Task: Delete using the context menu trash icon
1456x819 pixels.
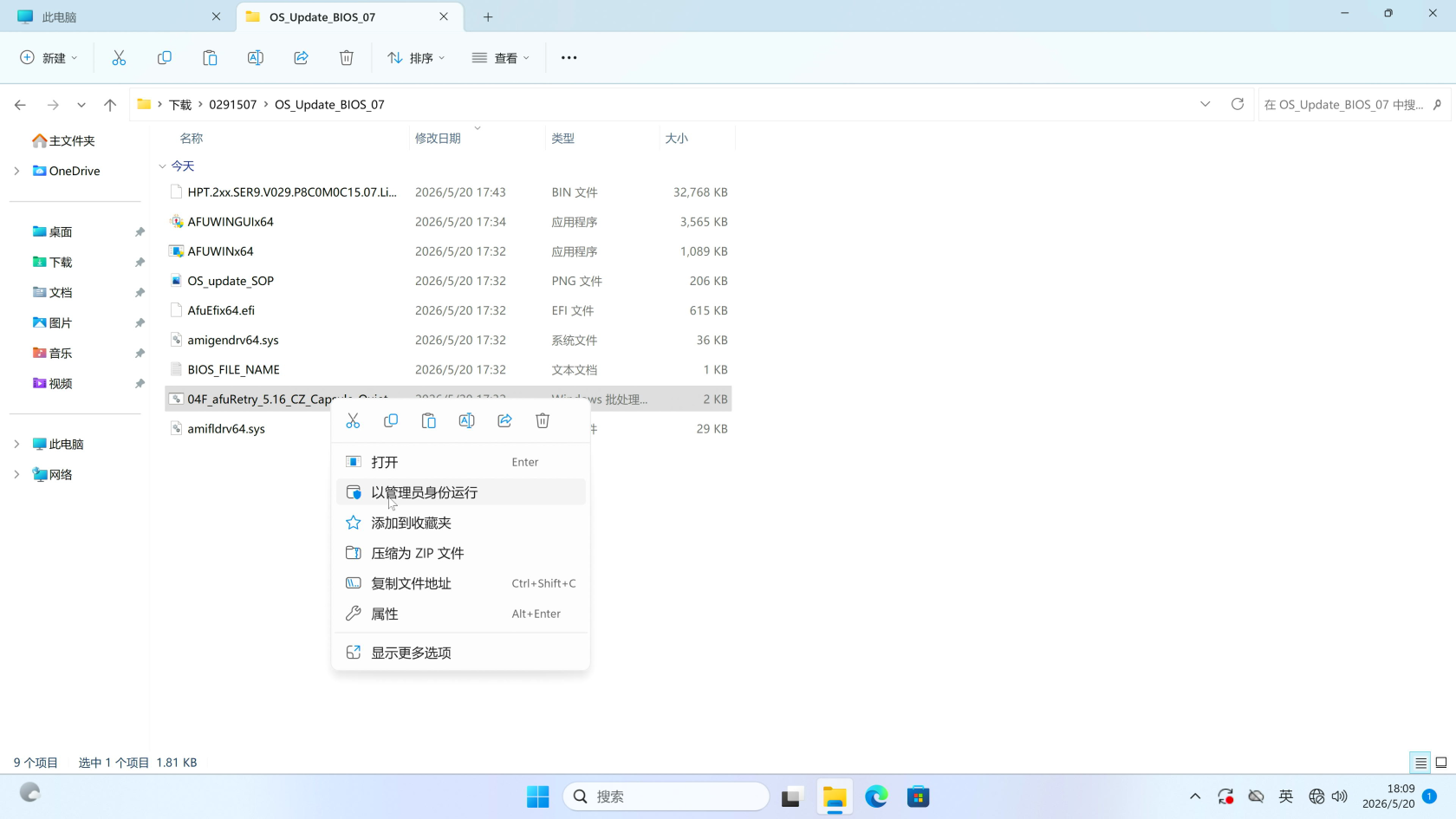Action: (543, 421)
